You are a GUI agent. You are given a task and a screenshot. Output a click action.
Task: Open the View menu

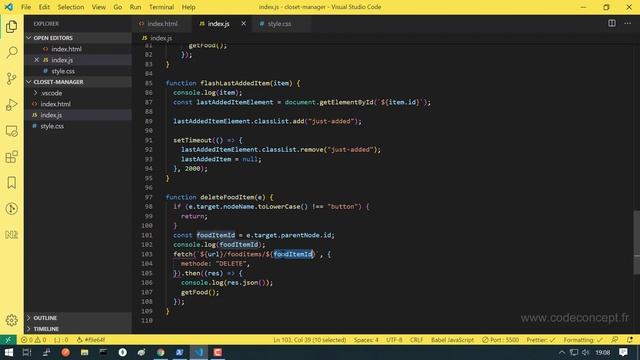tap(98, 7)
